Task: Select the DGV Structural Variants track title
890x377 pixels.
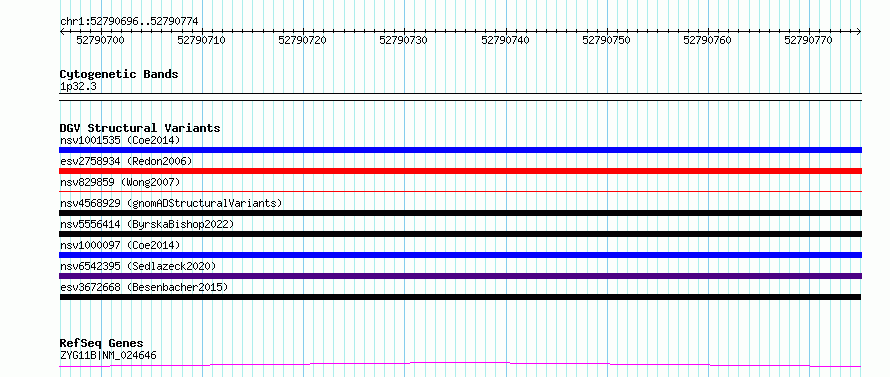Action: pos(140,128)
